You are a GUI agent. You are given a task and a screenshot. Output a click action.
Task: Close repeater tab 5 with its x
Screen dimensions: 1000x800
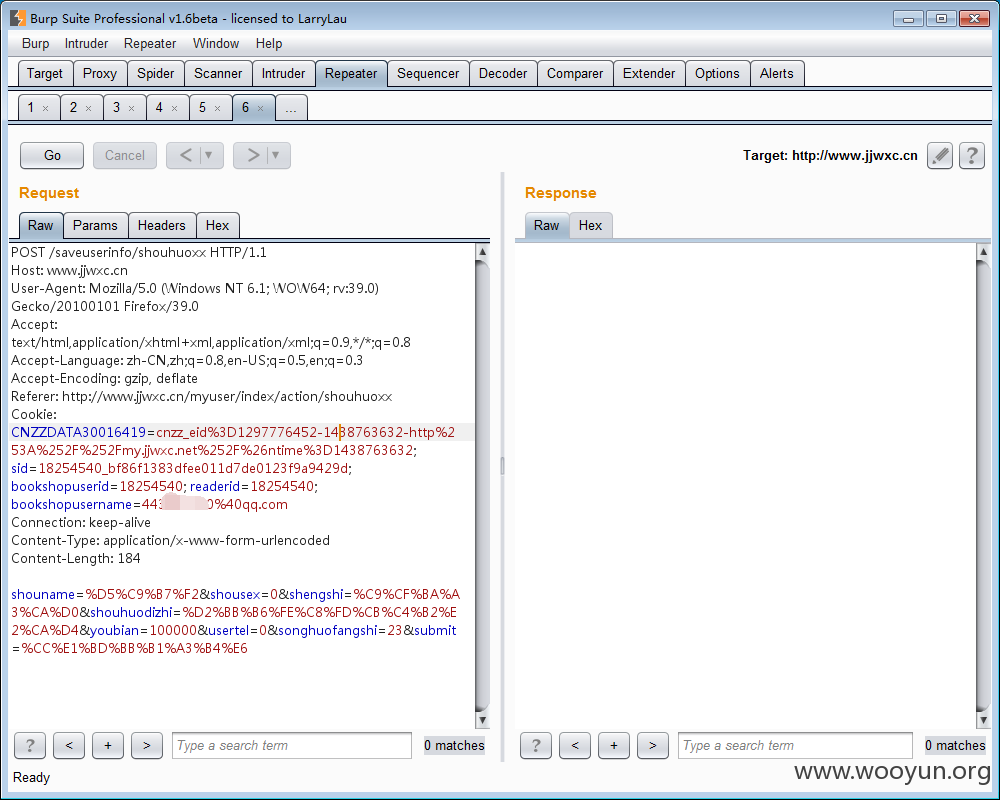tap(217, 108)
